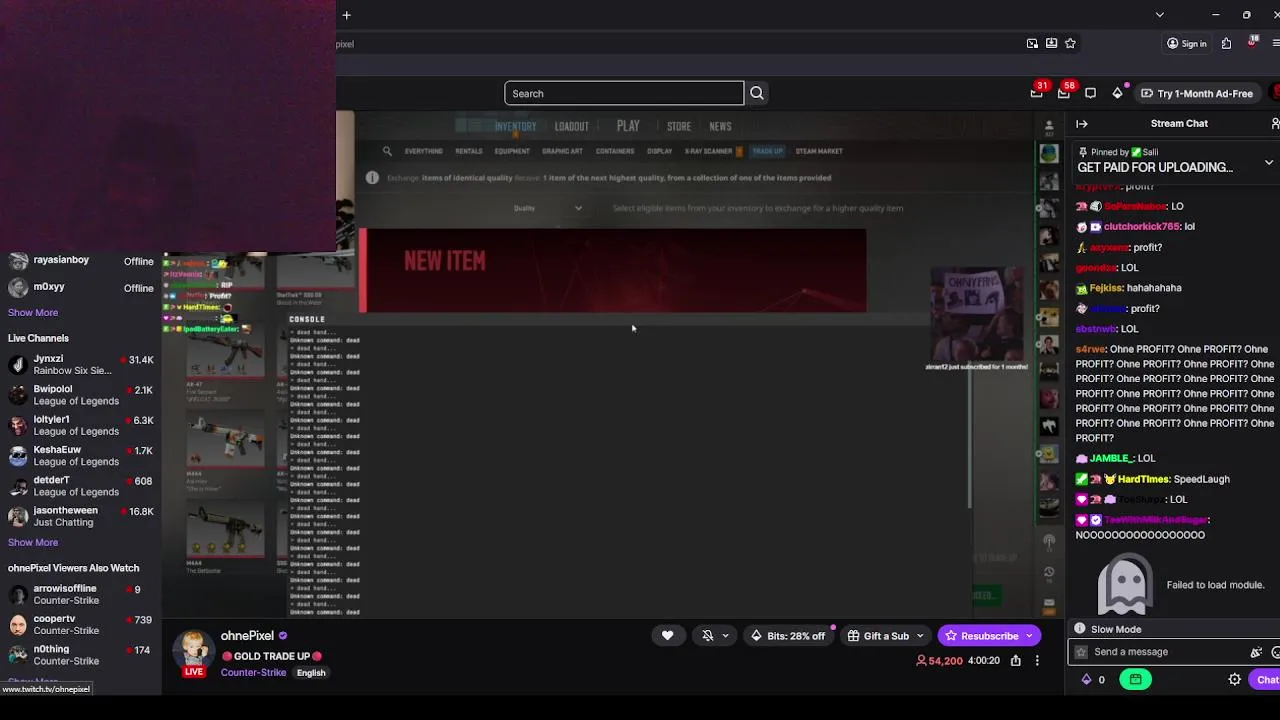Open Twitch notifications inbox with 31 badge
The image size is (1280, 720).
[1037, 93]
